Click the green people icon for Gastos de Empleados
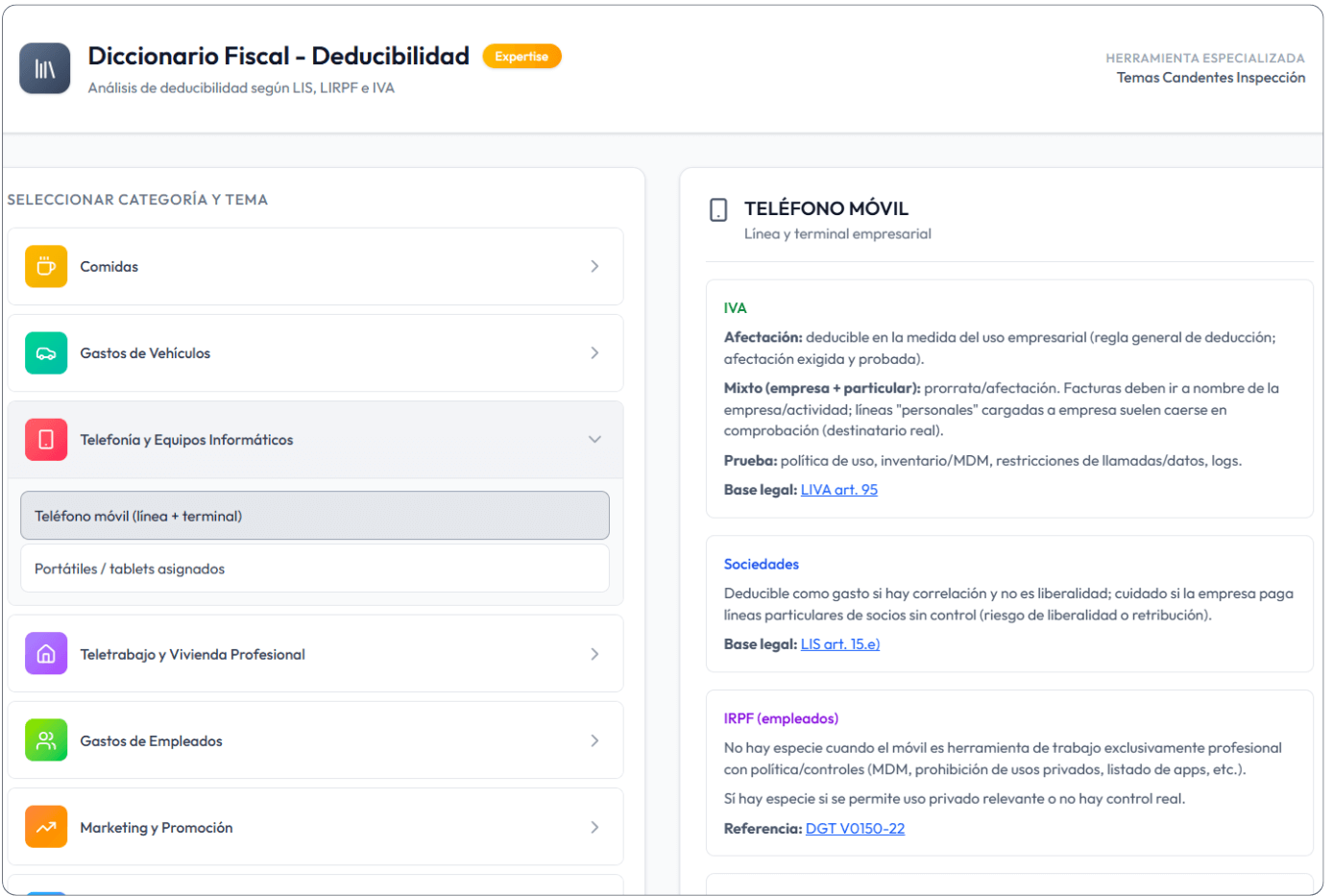This screenshot has height=896, width=1333. point(46,740)
